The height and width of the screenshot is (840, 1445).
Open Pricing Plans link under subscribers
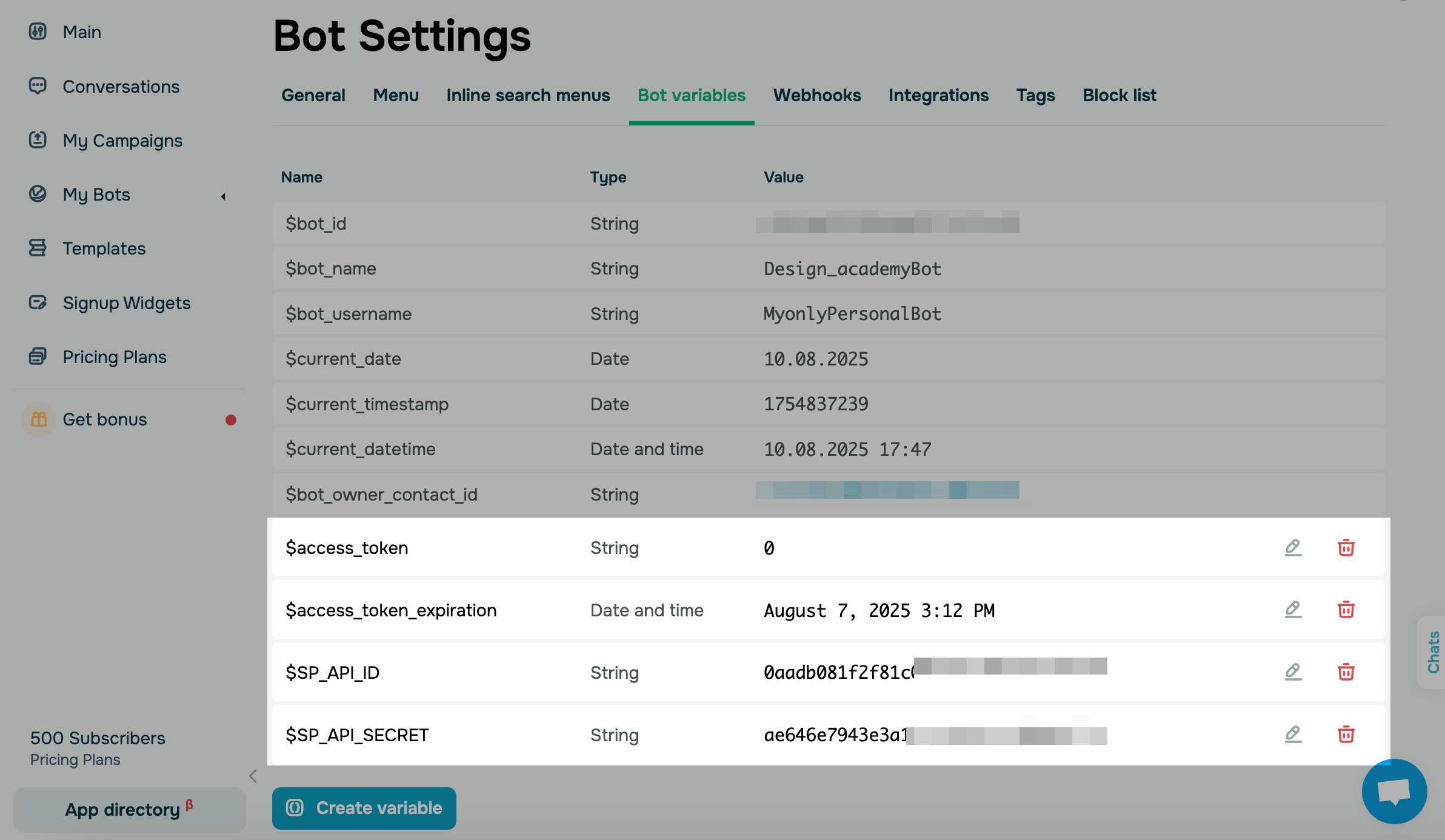pos(75,759)
